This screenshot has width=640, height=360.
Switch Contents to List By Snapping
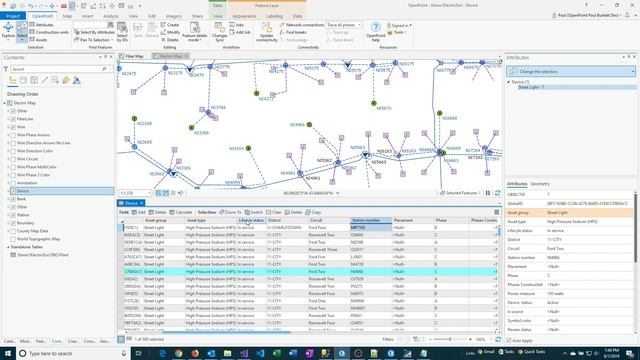[55, 80]
